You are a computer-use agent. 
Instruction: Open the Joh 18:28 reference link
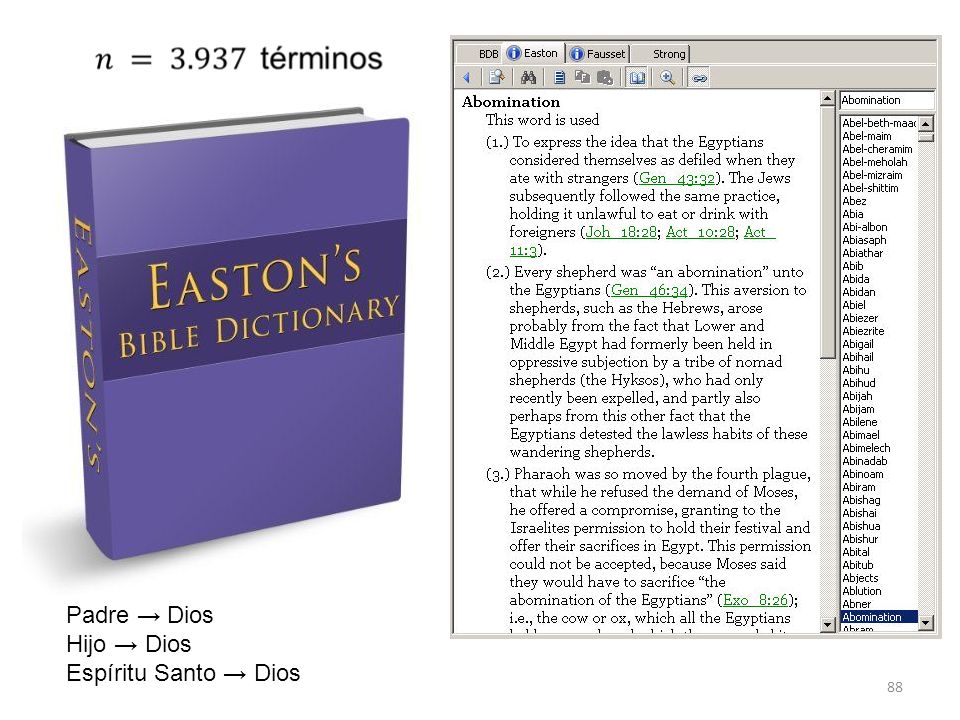pos(621,232)
